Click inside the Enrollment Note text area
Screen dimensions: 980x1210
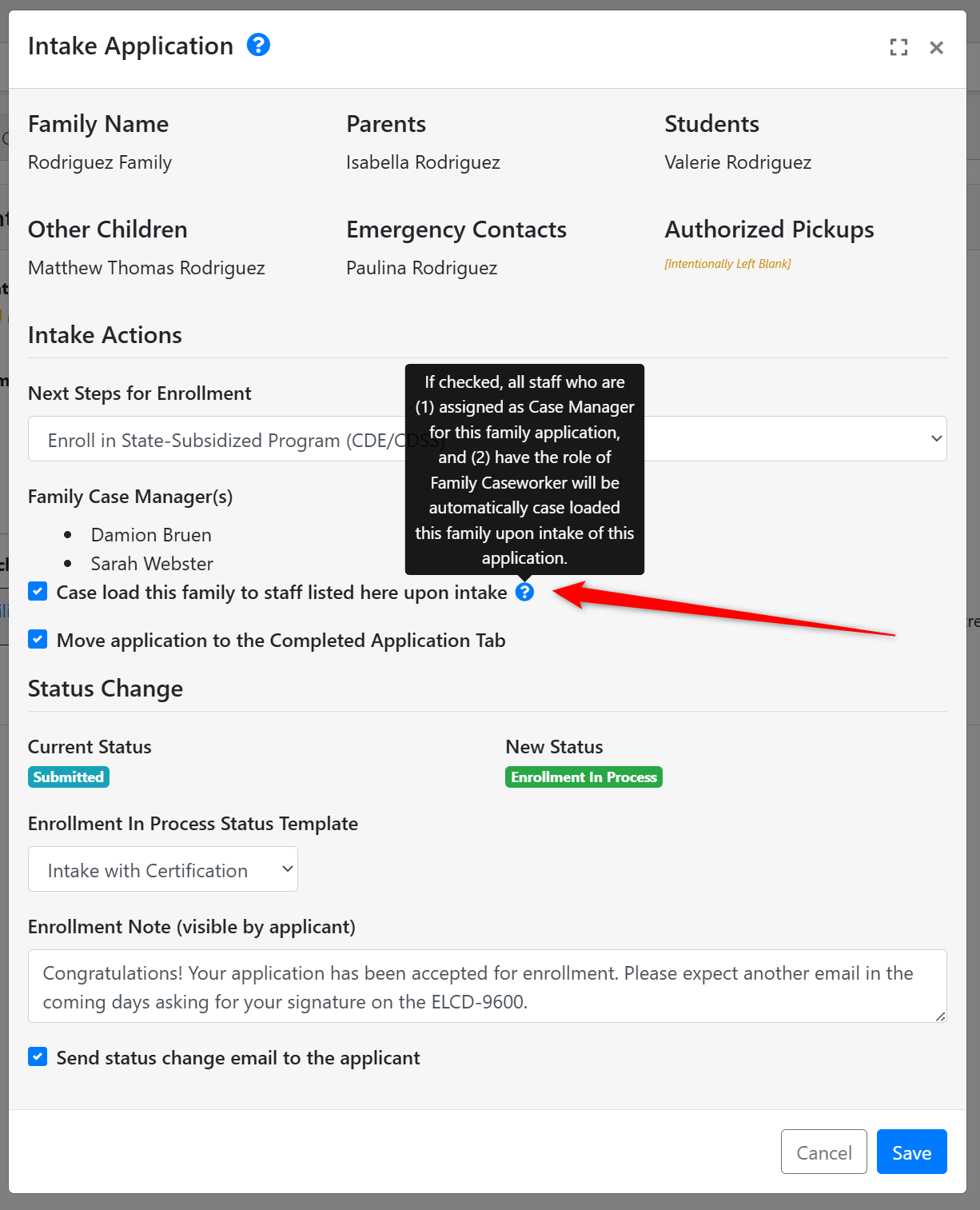(x=488, y=986)
